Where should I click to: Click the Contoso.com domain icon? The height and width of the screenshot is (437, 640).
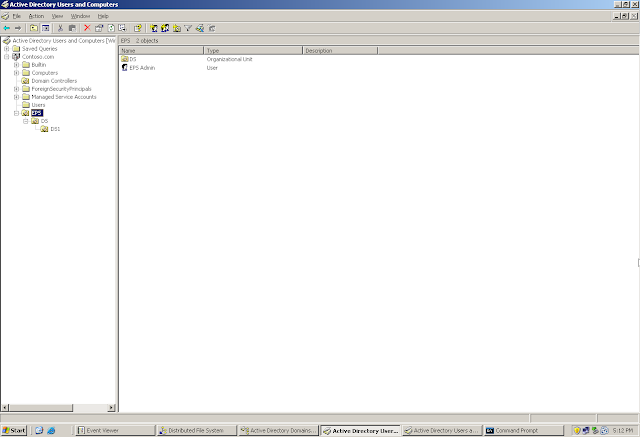pos(16,57)
